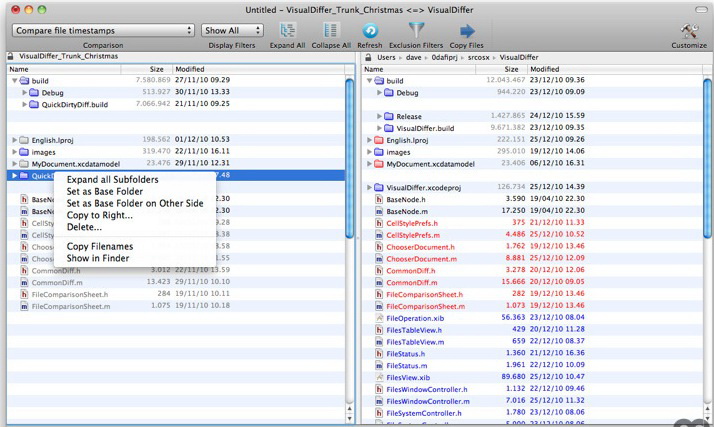This screenshot has width=714, height=427.
Task: Select Copy to Right... menu entry
Action: click(99, 215)
